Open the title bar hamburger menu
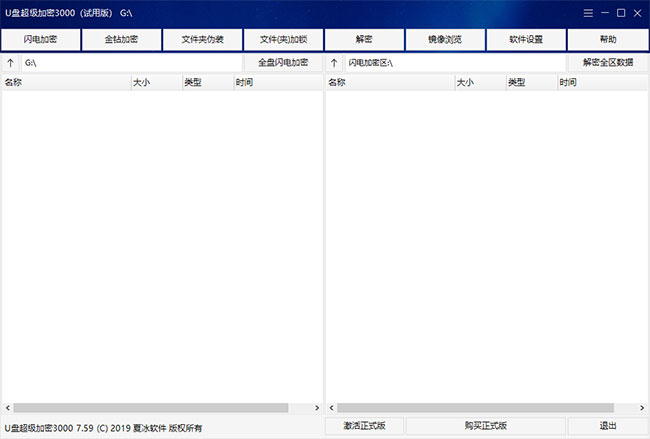Viewport: 650px width, 439px height. coord(588,13)
